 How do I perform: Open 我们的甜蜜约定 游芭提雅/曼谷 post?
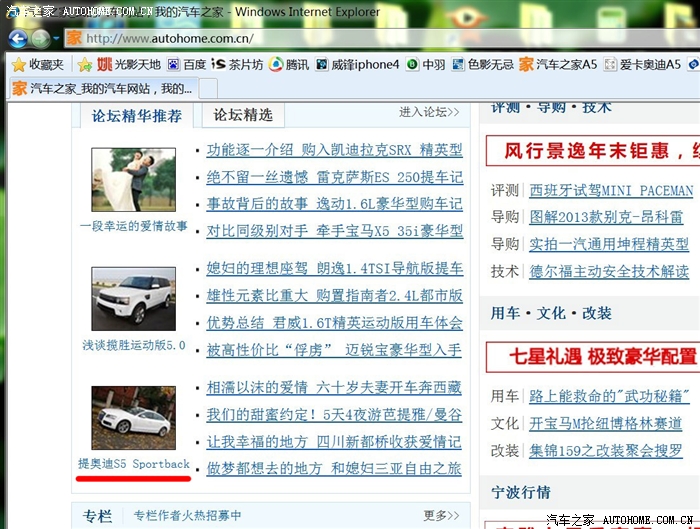click(x=334, y=415)
